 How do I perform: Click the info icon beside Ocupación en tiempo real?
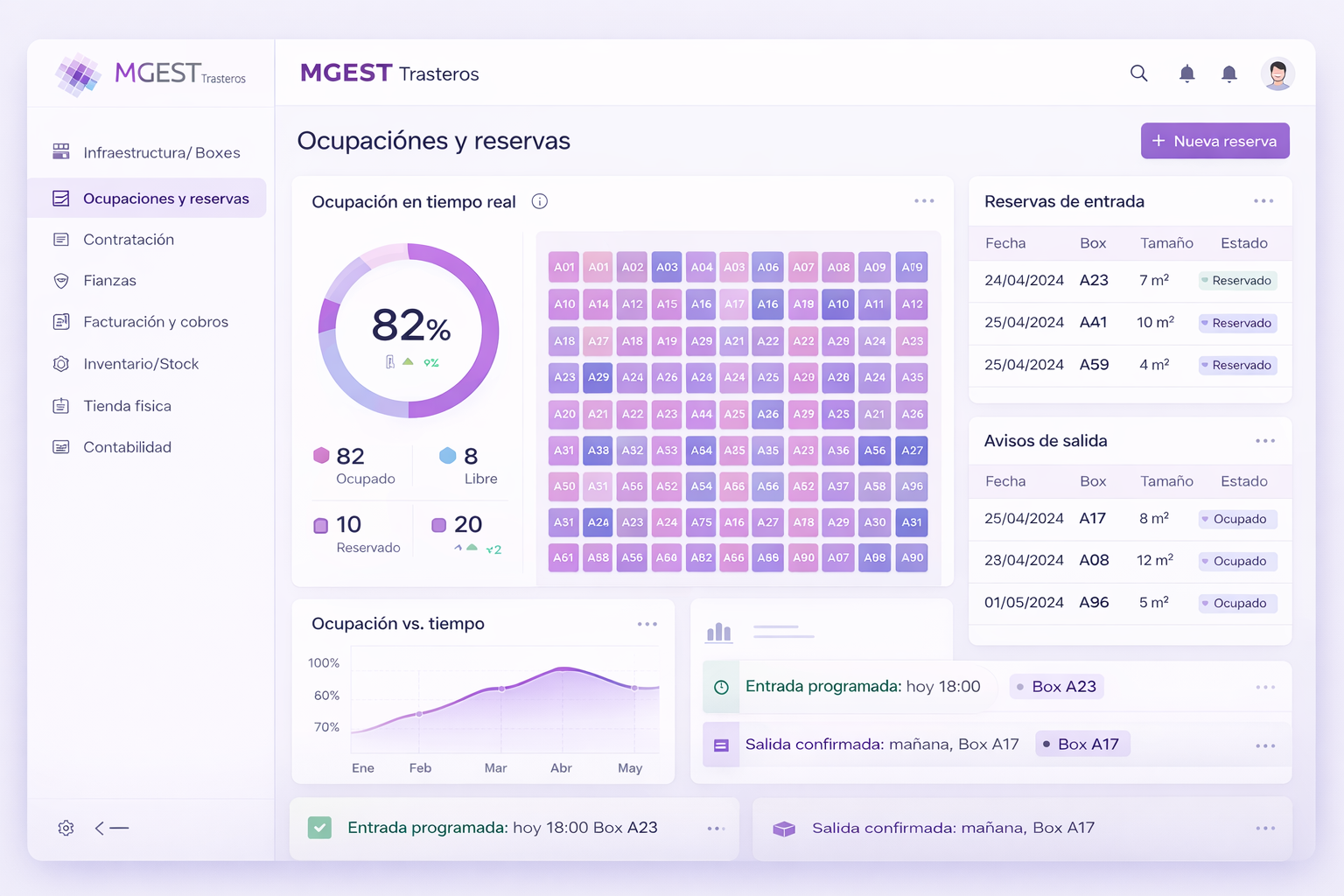pos(540,201)
